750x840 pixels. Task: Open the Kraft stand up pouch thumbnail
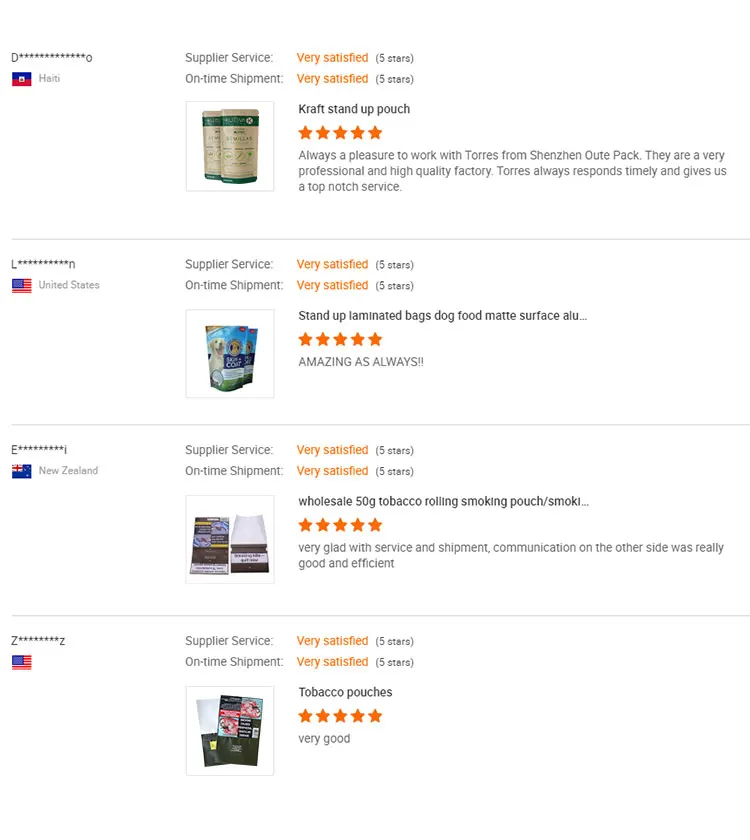click(x=230, y=146)
